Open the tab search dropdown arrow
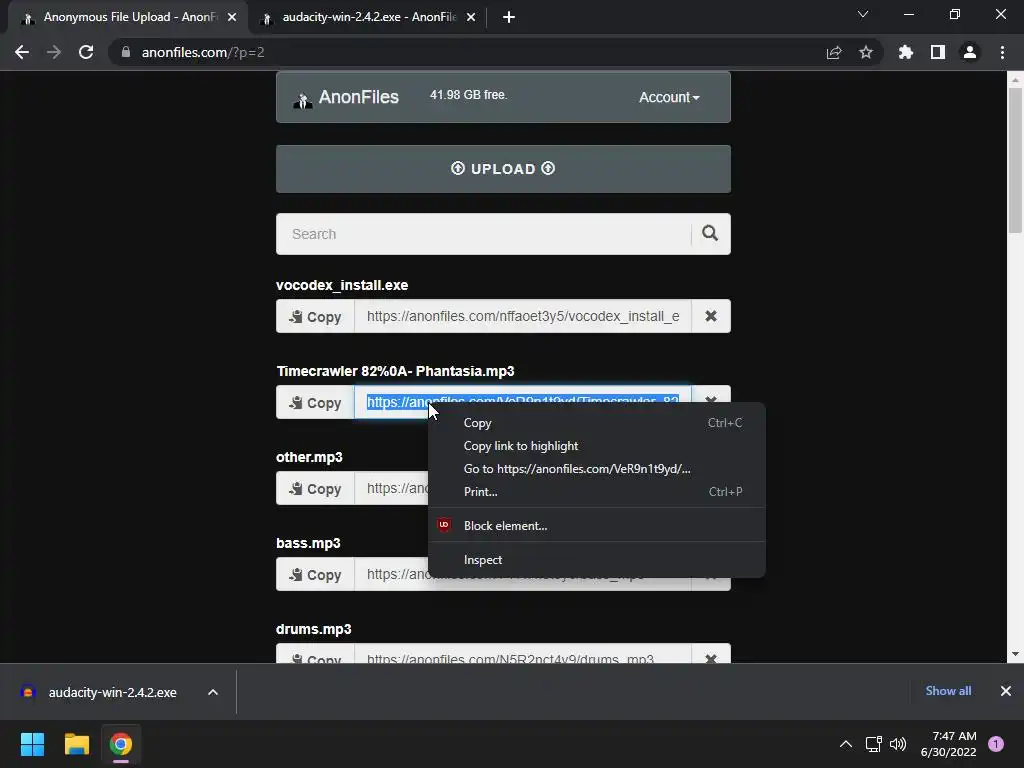 pyautogui.click(x=863, y=14)
